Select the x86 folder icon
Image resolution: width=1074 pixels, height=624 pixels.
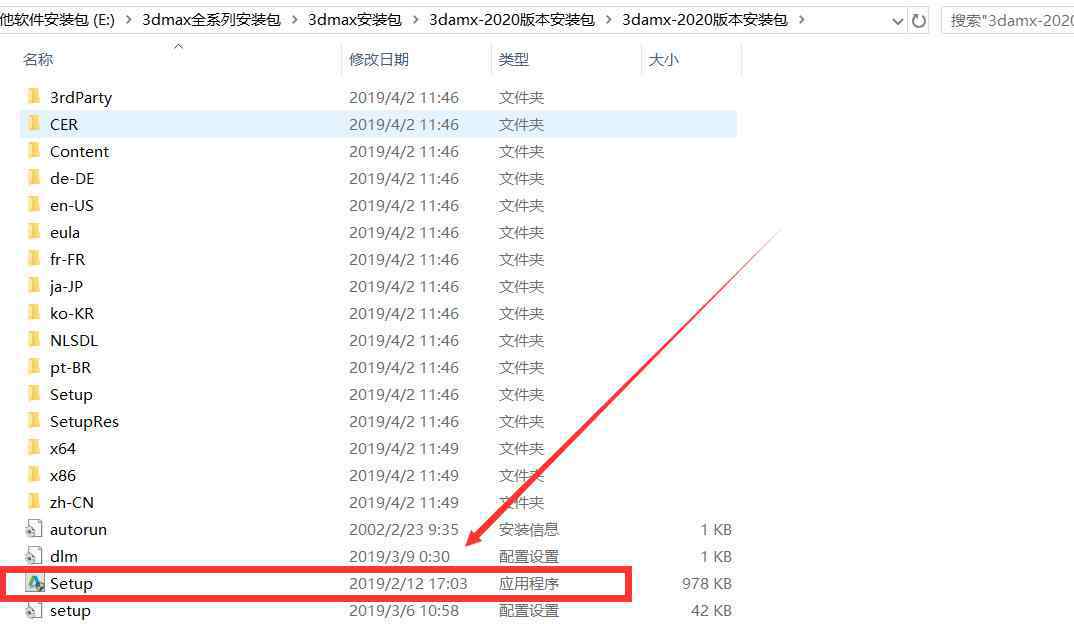point(34,475)
